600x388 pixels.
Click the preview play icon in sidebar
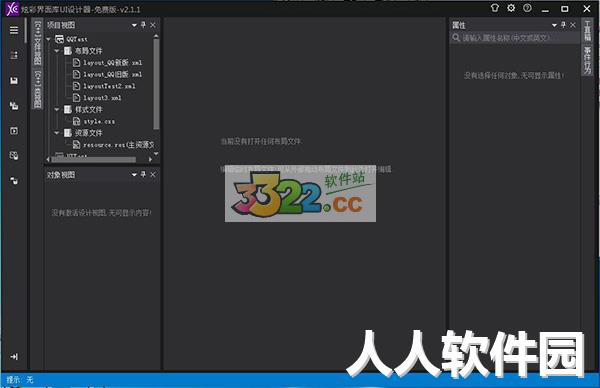(14, 131)
